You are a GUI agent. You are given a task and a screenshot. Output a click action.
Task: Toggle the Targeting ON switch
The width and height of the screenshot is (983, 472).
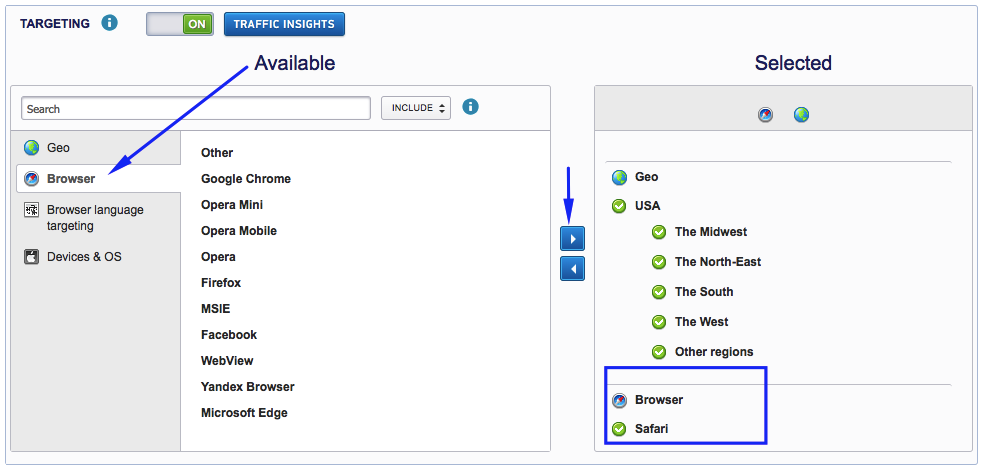180,24
